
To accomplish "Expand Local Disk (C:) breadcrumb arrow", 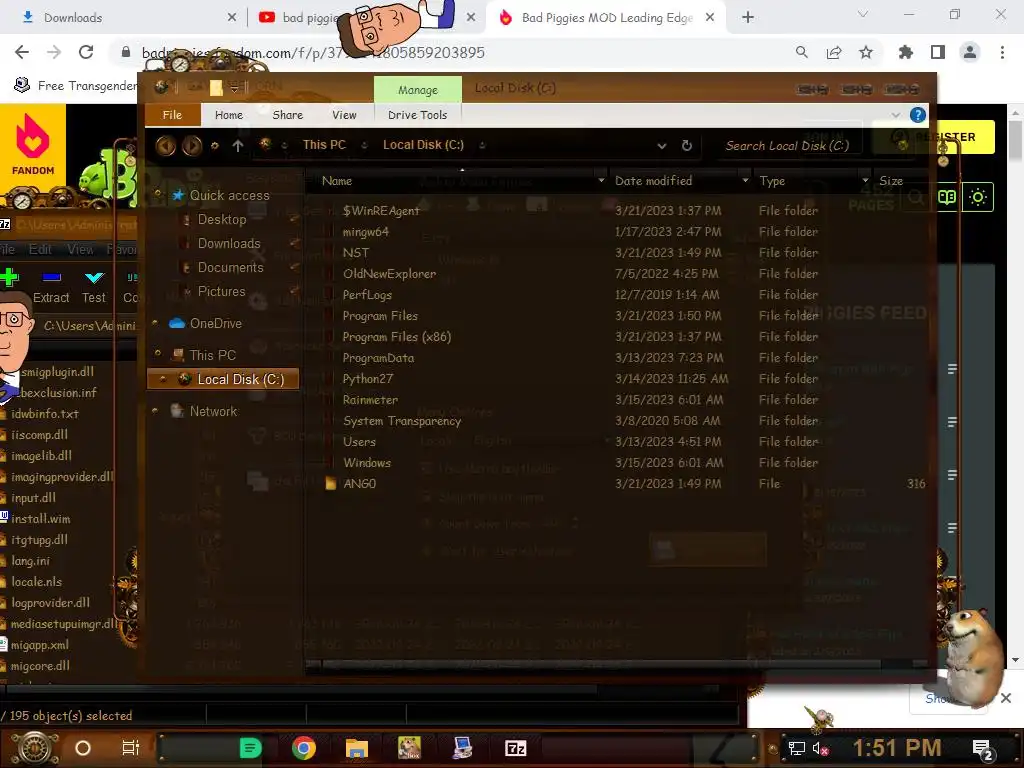I will point(482,145).
